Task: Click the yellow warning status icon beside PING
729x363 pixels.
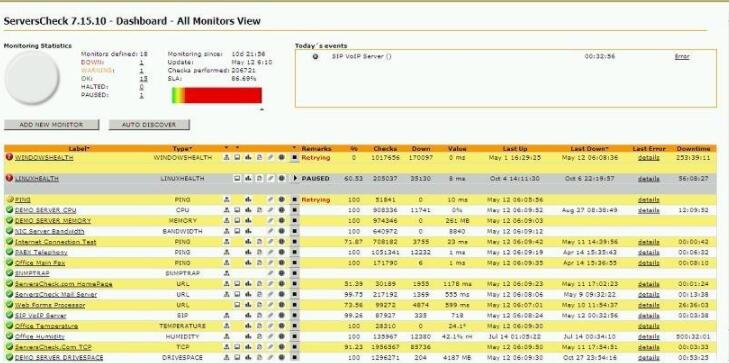Action: point(9,199)
